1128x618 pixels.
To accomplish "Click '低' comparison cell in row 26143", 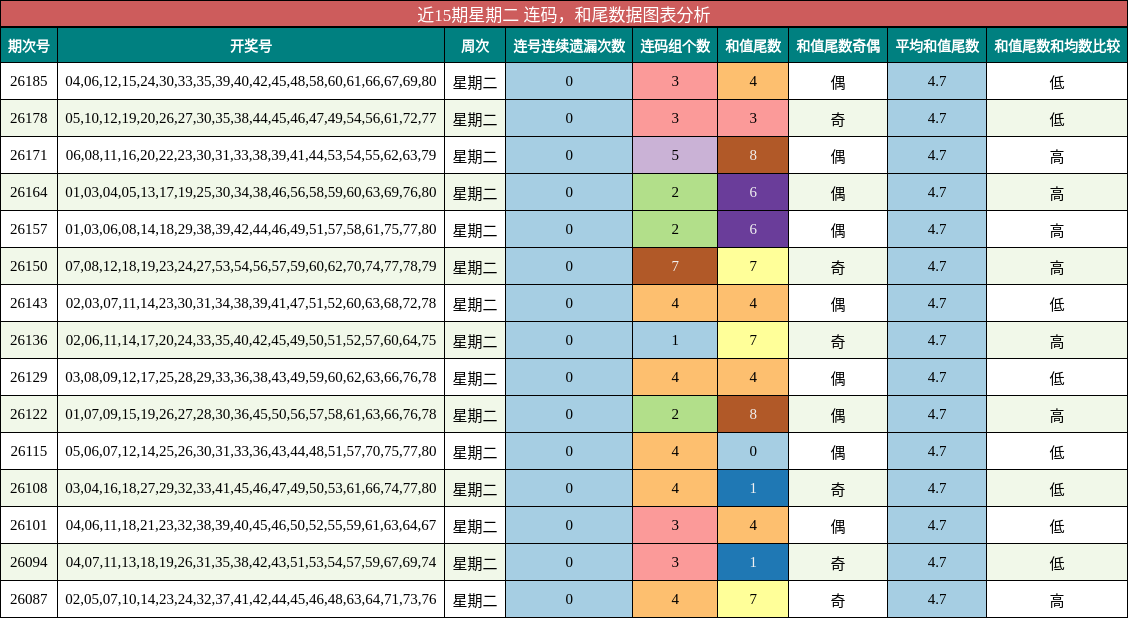I will pos(1057,304).
